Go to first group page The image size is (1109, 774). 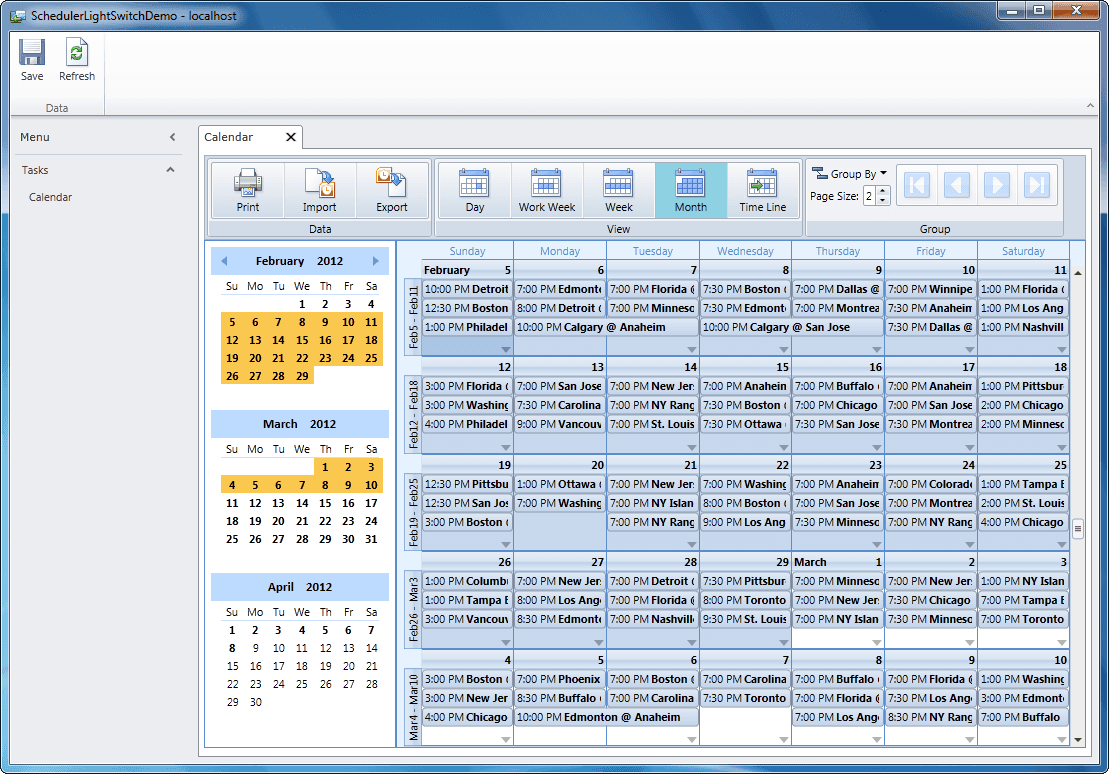tap(917, 185)
